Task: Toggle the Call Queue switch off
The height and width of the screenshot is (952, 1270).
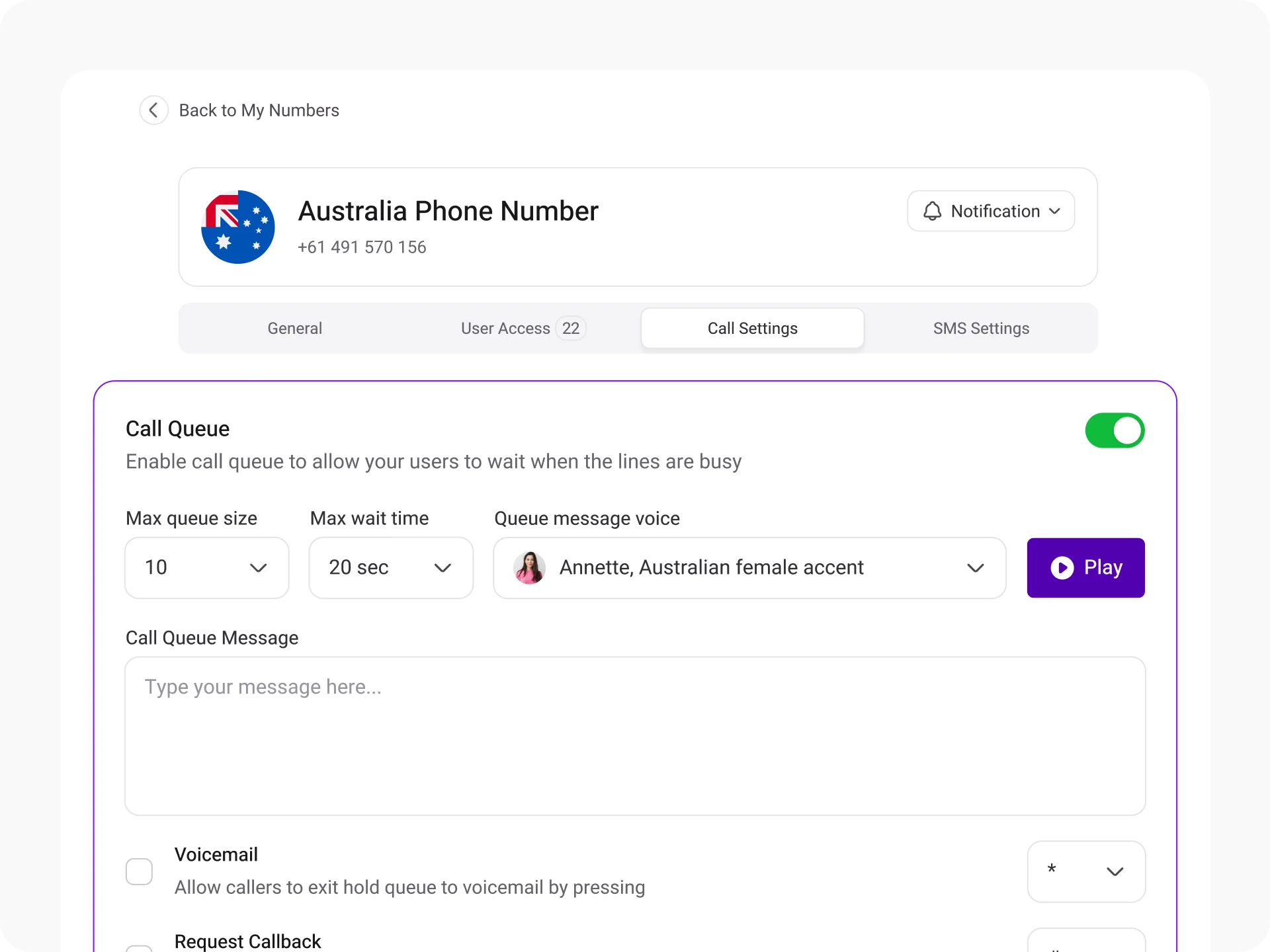Action: click(1115, 430)
